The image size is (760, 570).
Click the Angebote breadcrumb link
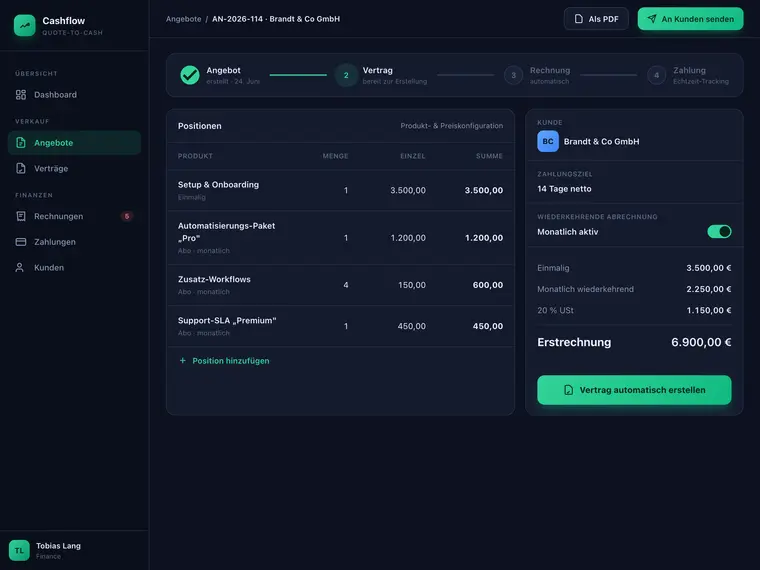pyautogui.click(x=183, y=19)
